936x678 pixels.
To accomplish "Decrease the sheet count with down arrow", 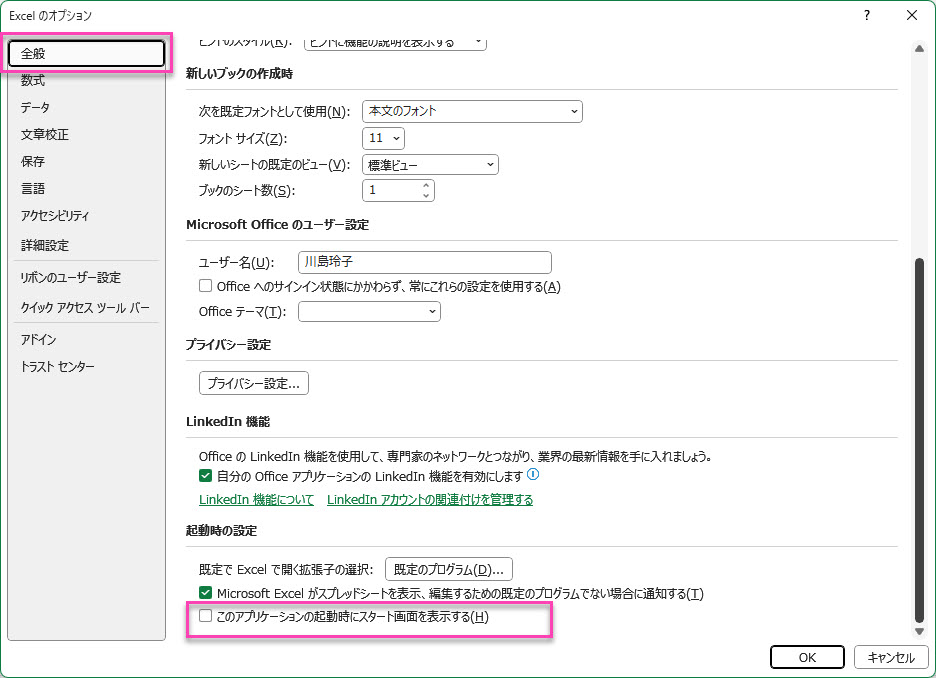I will [x=427, y=196].
